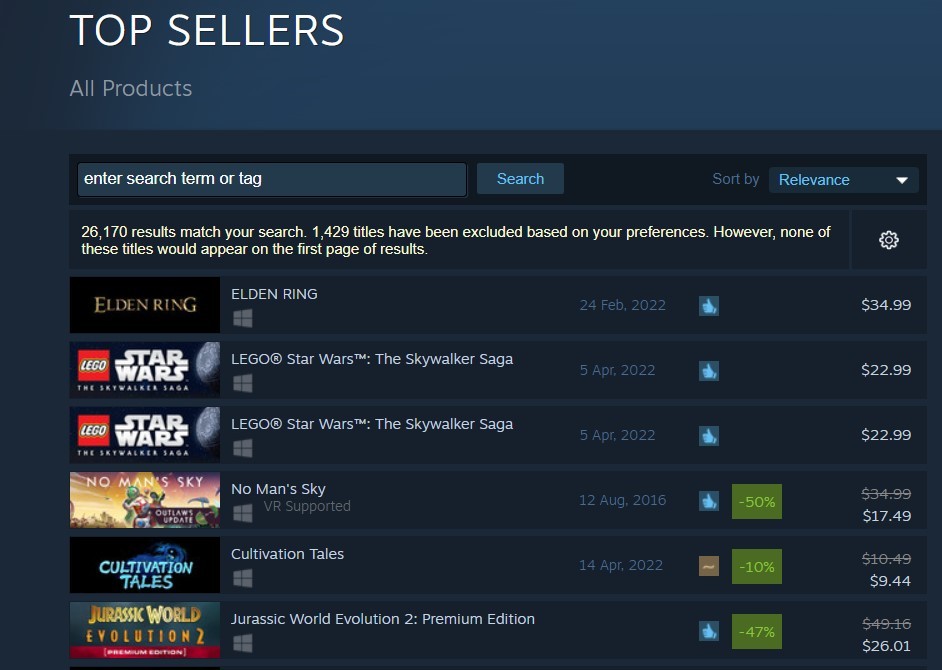Image resolution: width=942 pixels, height=670 pixels.
Task: Click the Search button
Action: (520, 179)
